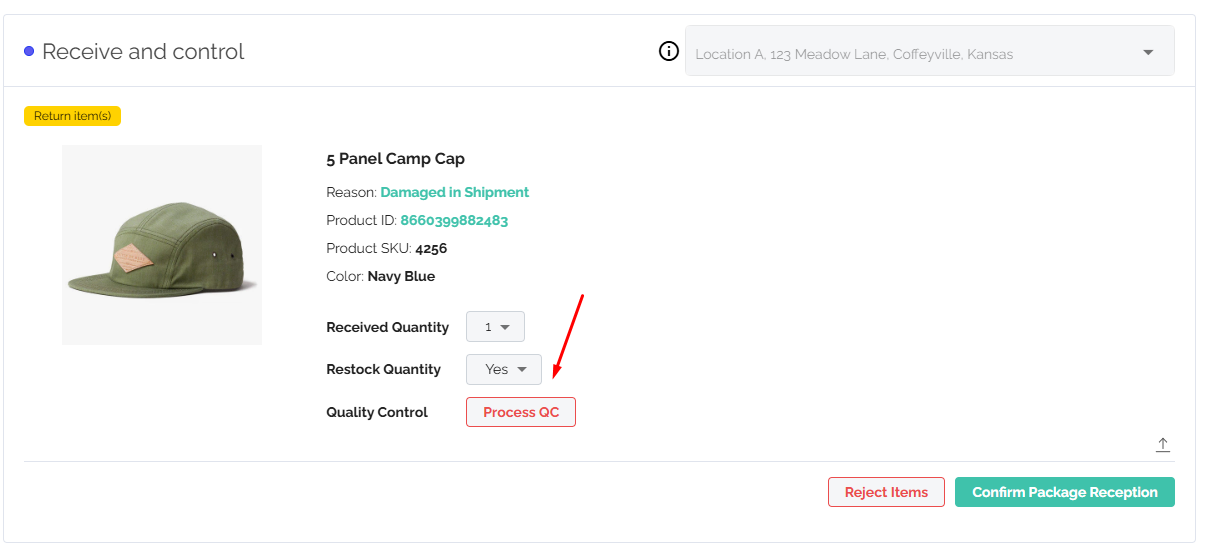Click the Reject Items button
This screenshot has height=546, width=1206.
click(x=886, y=492)
